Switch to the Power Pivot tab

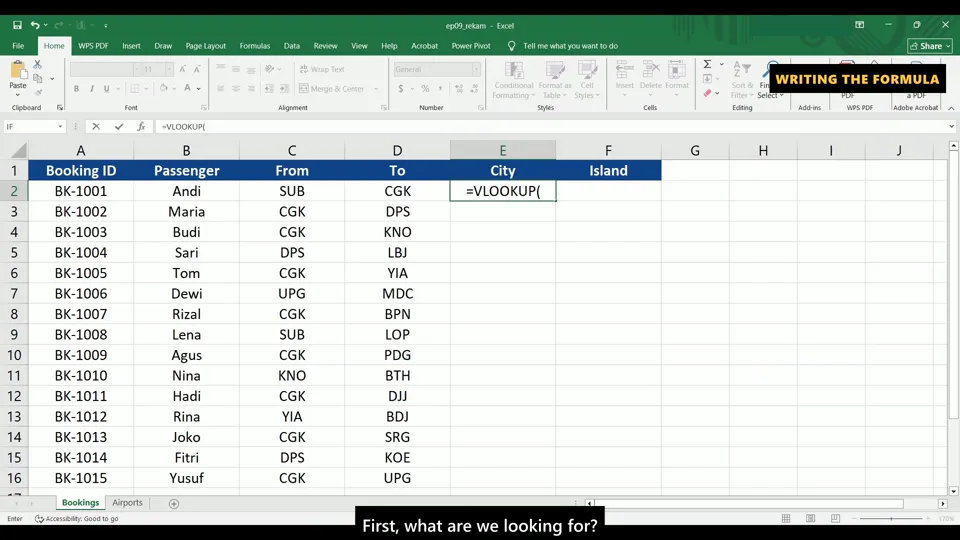[471, 46]
